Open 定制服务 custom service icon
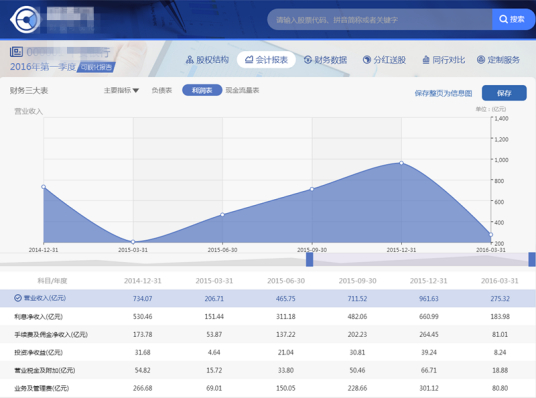This screenshot has width=536, height=398. pos(481,60)
